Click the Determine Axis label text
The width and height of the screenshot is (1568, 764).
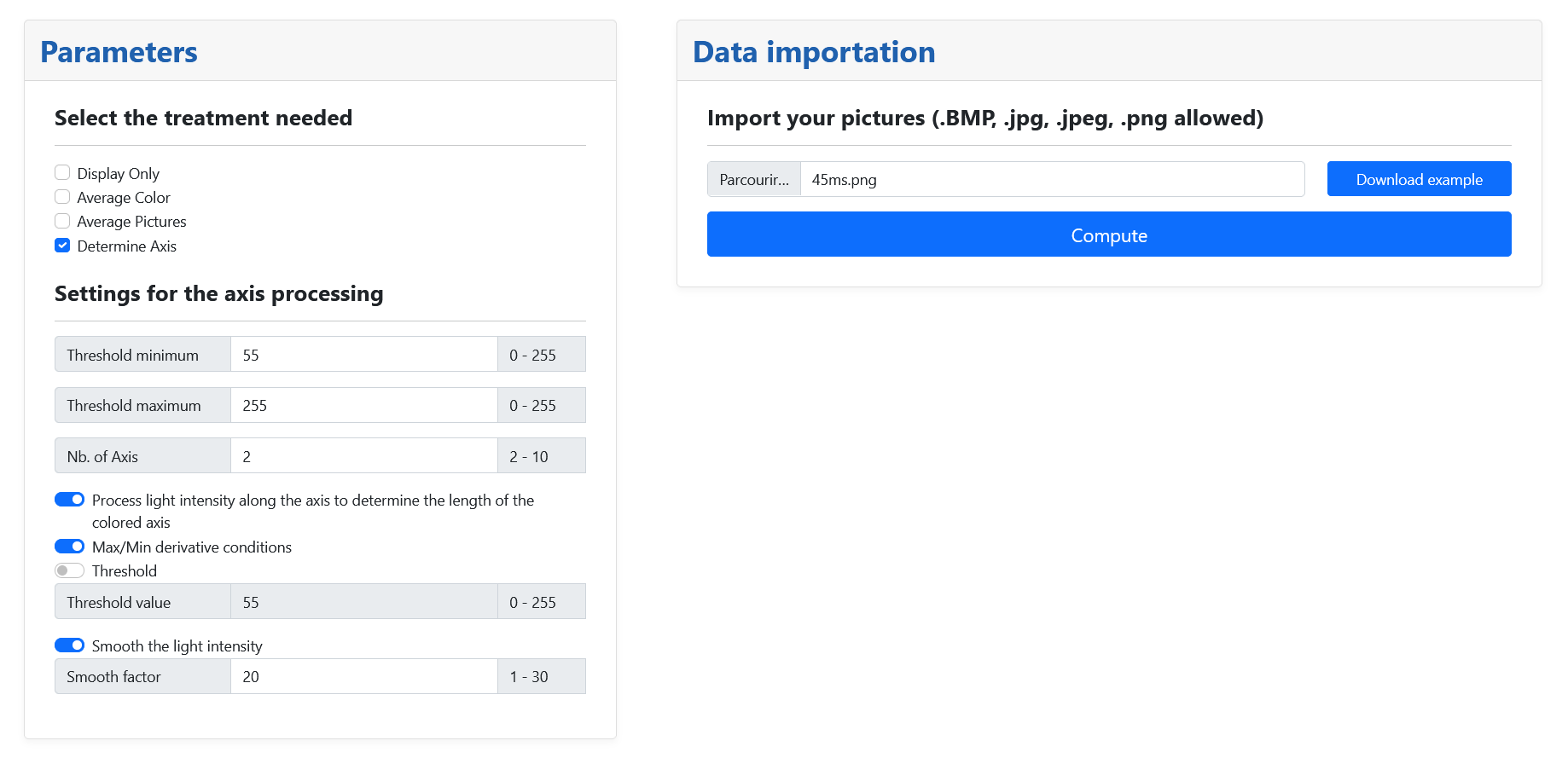[126, 246]
